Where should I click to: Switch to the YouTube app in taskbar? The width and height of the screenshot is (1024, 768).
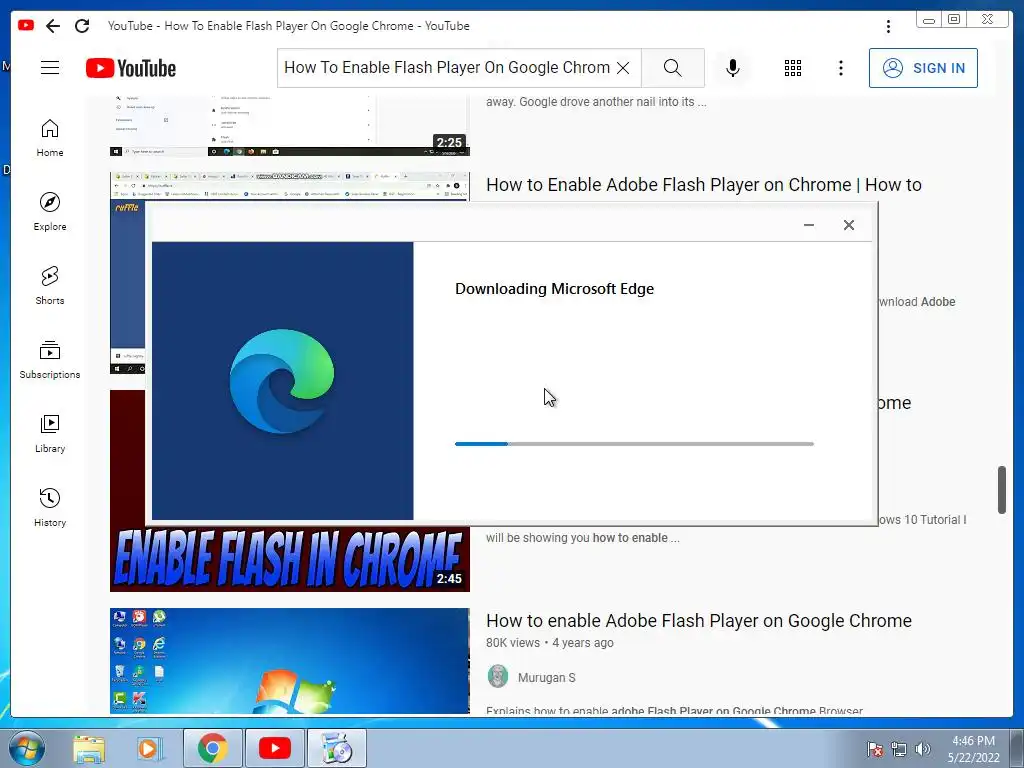(x=274, y=748)
